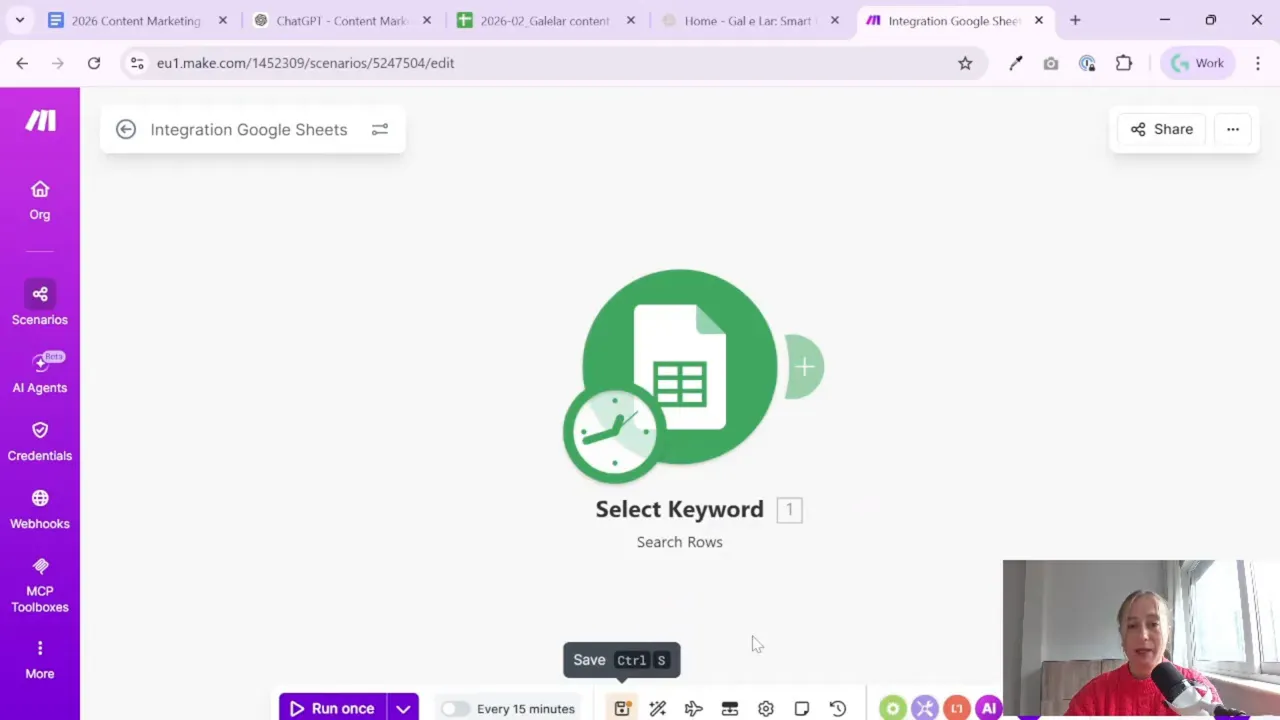Reload the page
1280x720 pixels.
coord(94,63)
